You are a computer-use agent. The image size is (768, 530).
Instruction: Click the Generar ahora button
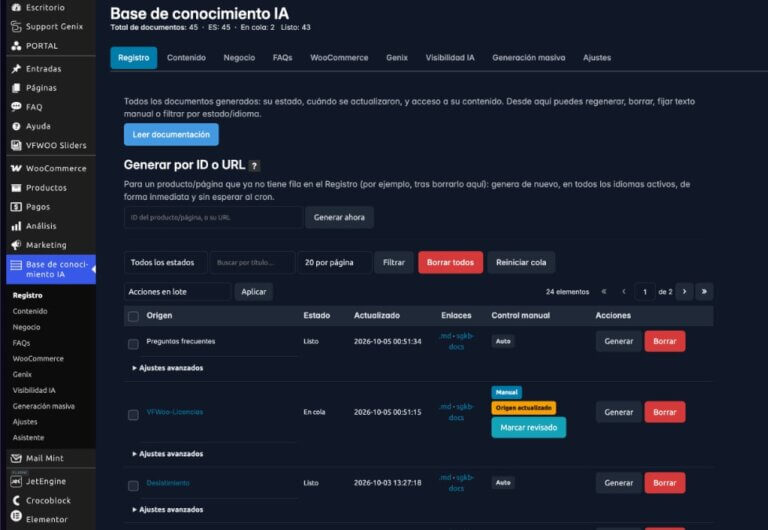point(339,217)
